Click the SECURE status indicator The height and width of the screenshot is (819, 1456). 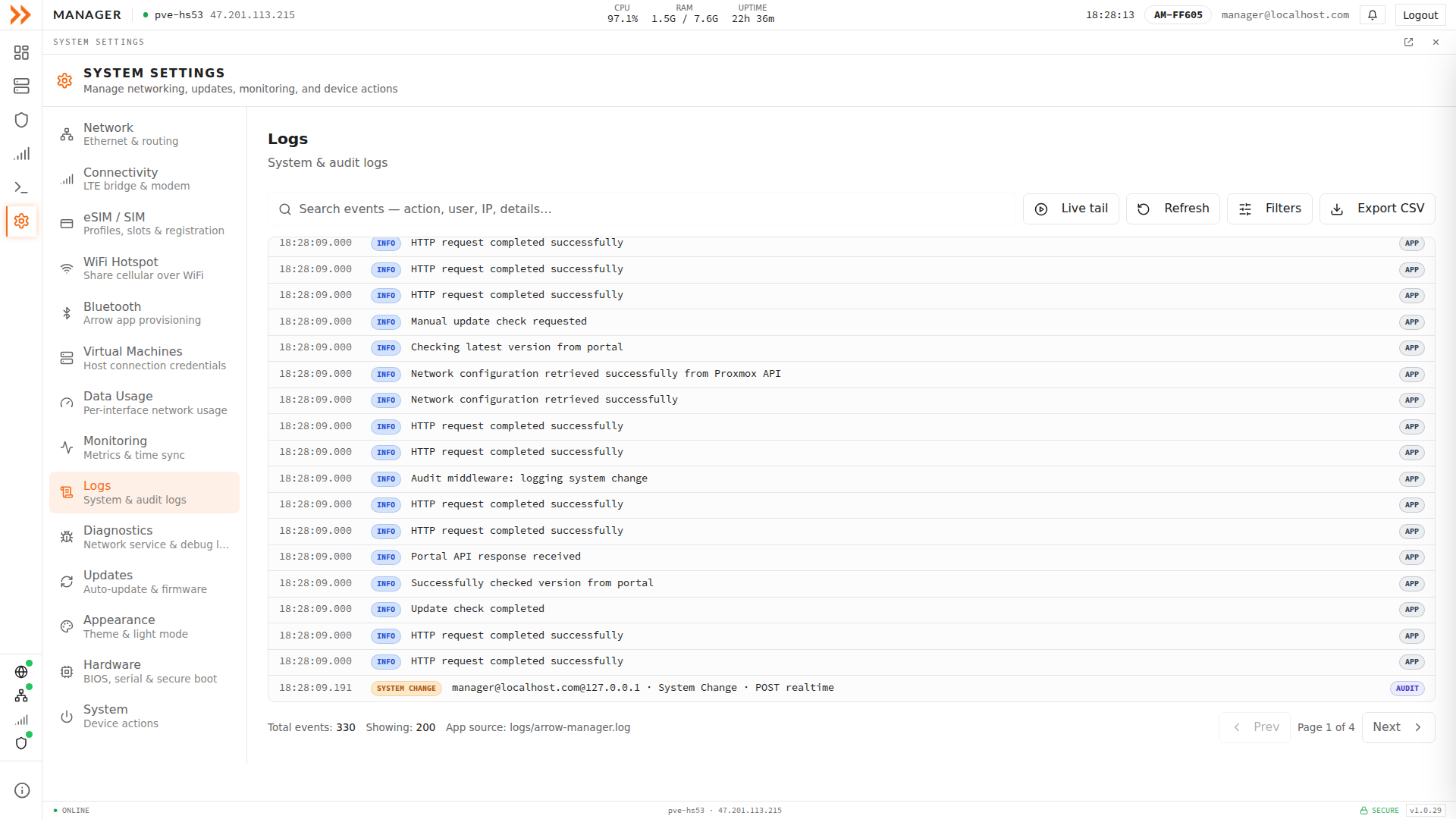coord(1379,811)
